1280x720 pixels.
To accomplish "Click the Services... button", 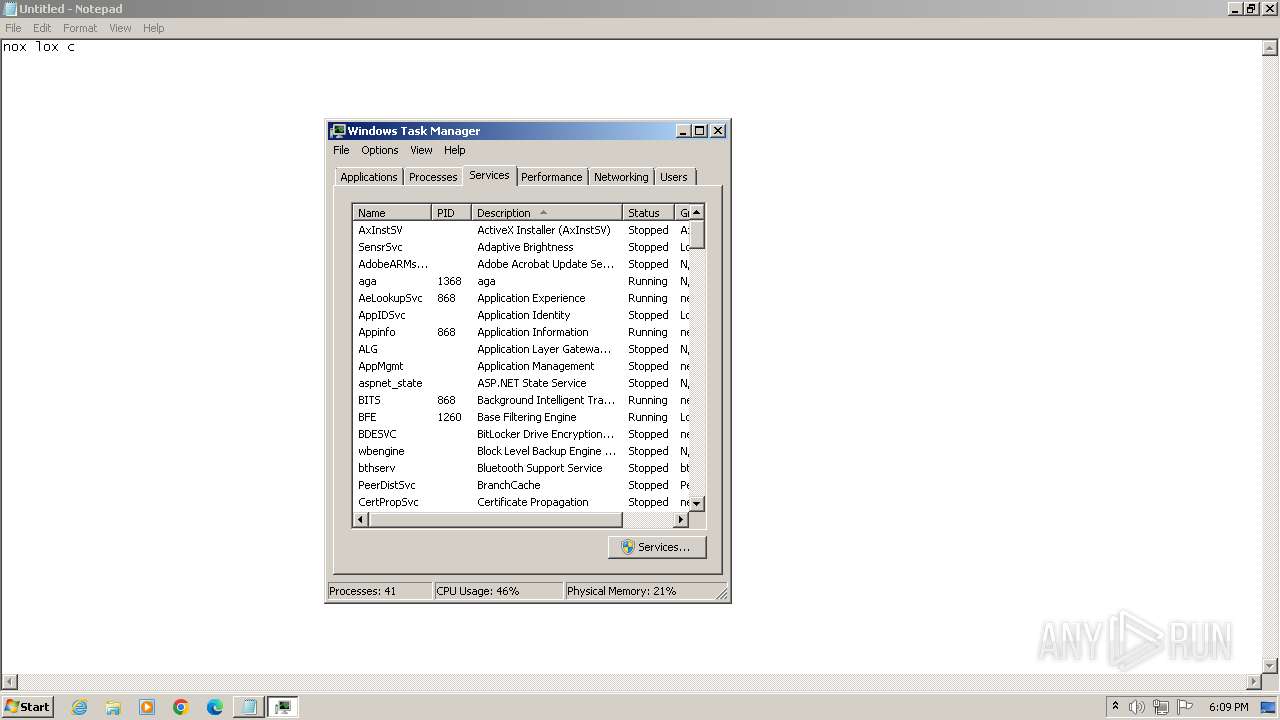I will point(657,547).
